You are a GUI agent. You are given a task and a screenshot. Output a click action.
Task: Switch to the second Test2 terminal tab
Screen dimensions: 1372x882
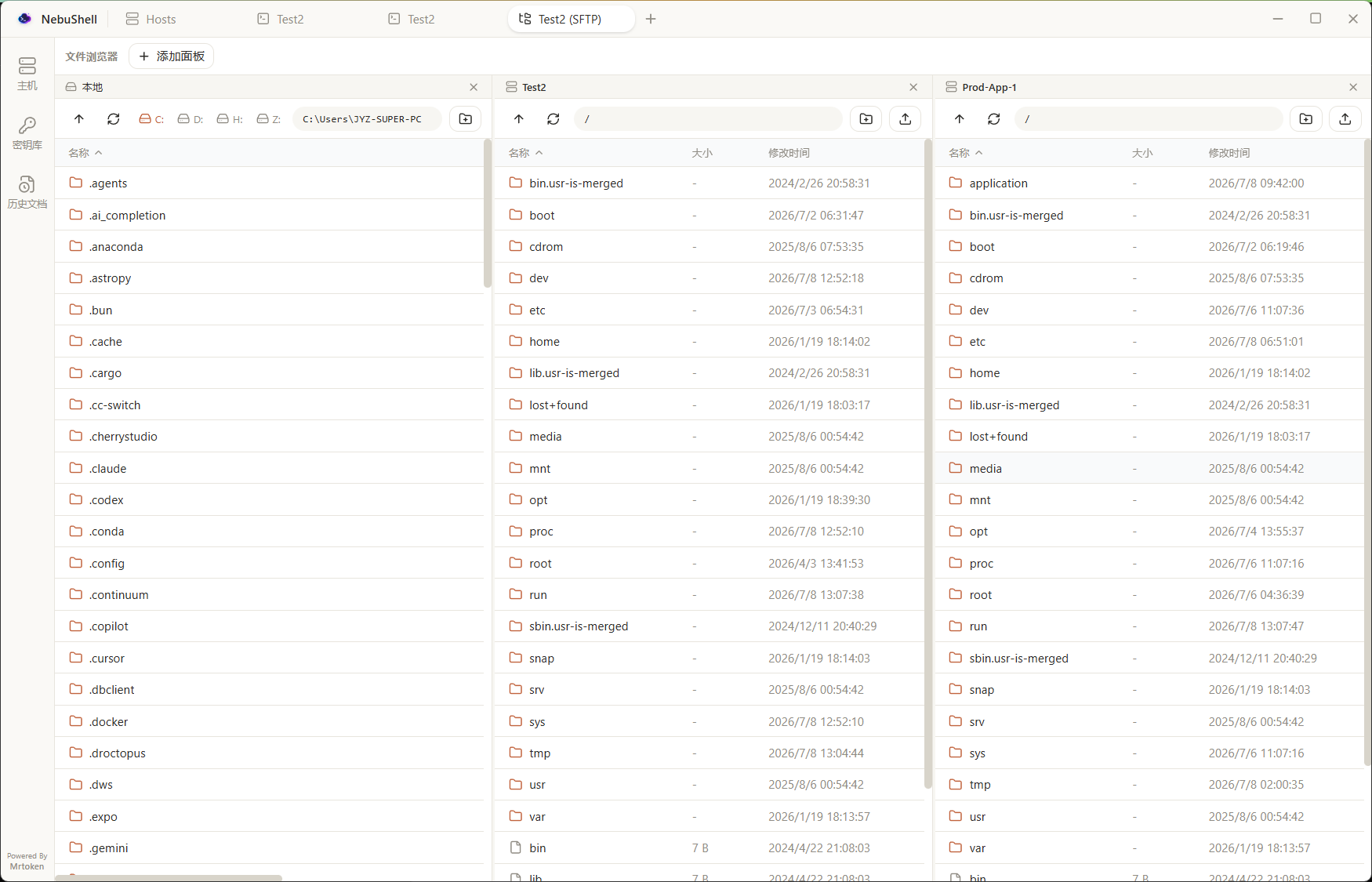pos(412,19)
